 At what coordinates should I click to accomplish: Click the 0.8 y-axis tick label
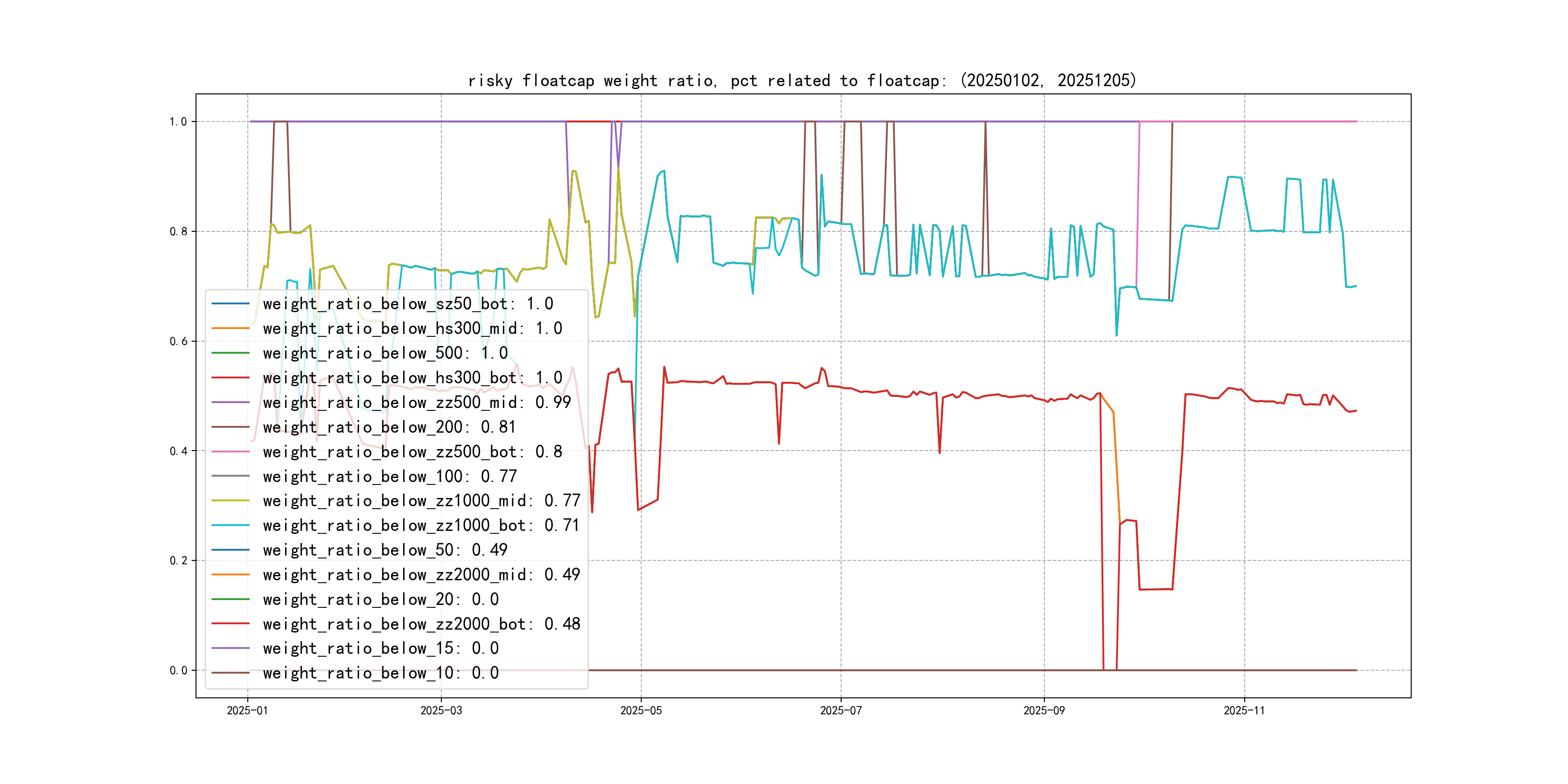[x=179, y=231]
